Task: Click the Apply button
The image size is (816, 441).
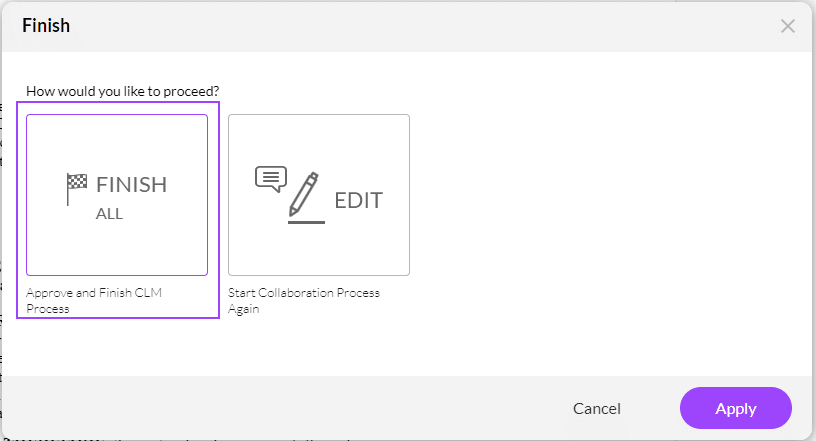Action: [x=736, y=408]
